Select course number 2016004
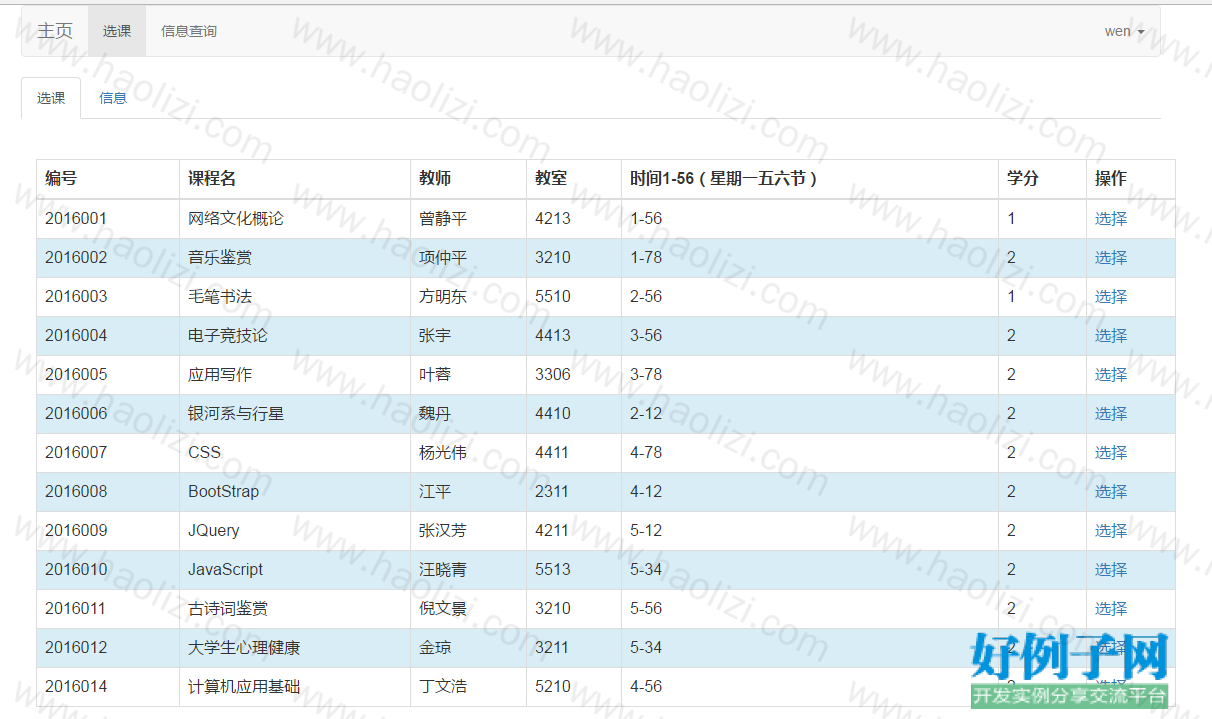The width and height of the screenshot is (1212, 719). point(76,335)
